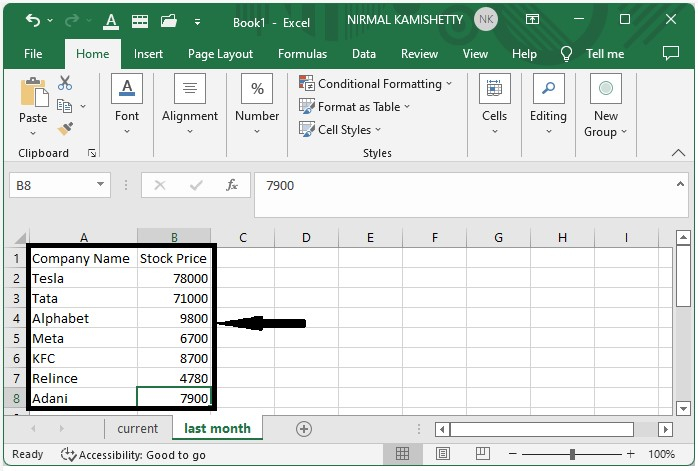Add a new sheet with plus icon
Screen dimensions: 698x471
304,428
